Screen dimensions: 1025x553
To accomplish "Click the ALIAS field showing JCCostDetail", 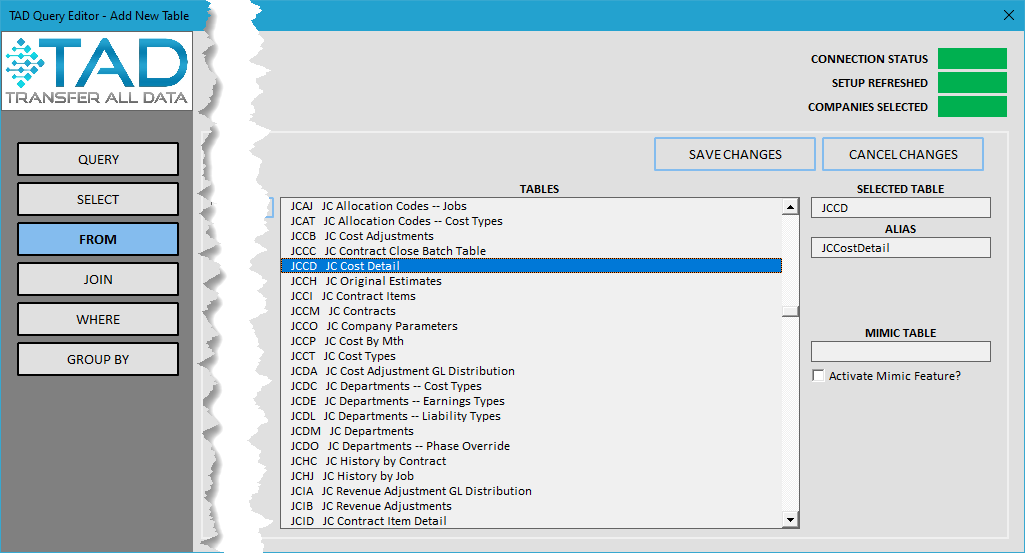I will point(901,248).
